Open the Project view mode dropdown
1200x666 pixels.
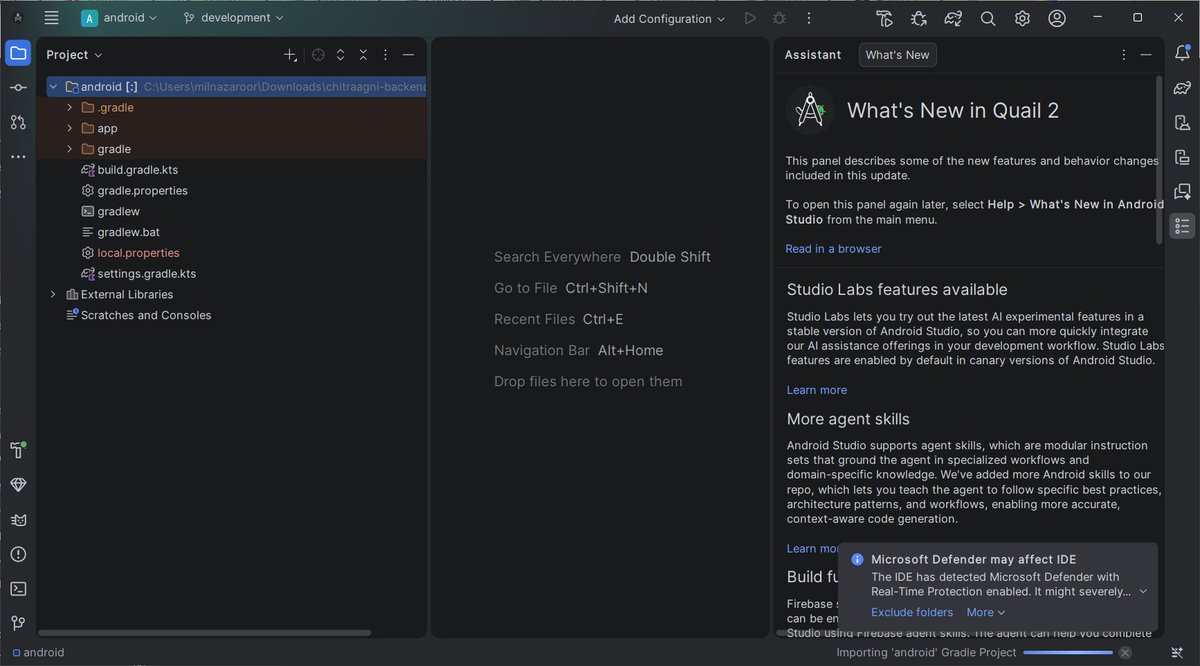[x=75, y=55]
